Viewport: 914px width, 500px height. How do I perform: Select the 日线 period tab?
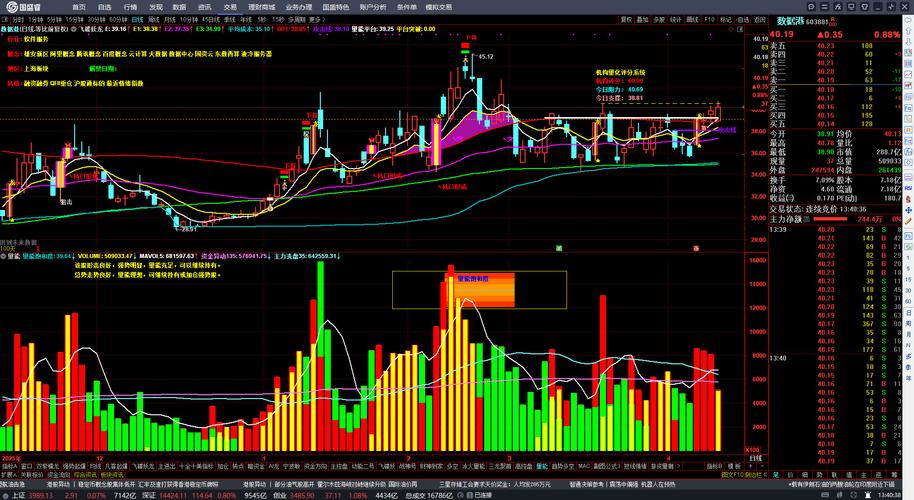[x=137, y=19]
